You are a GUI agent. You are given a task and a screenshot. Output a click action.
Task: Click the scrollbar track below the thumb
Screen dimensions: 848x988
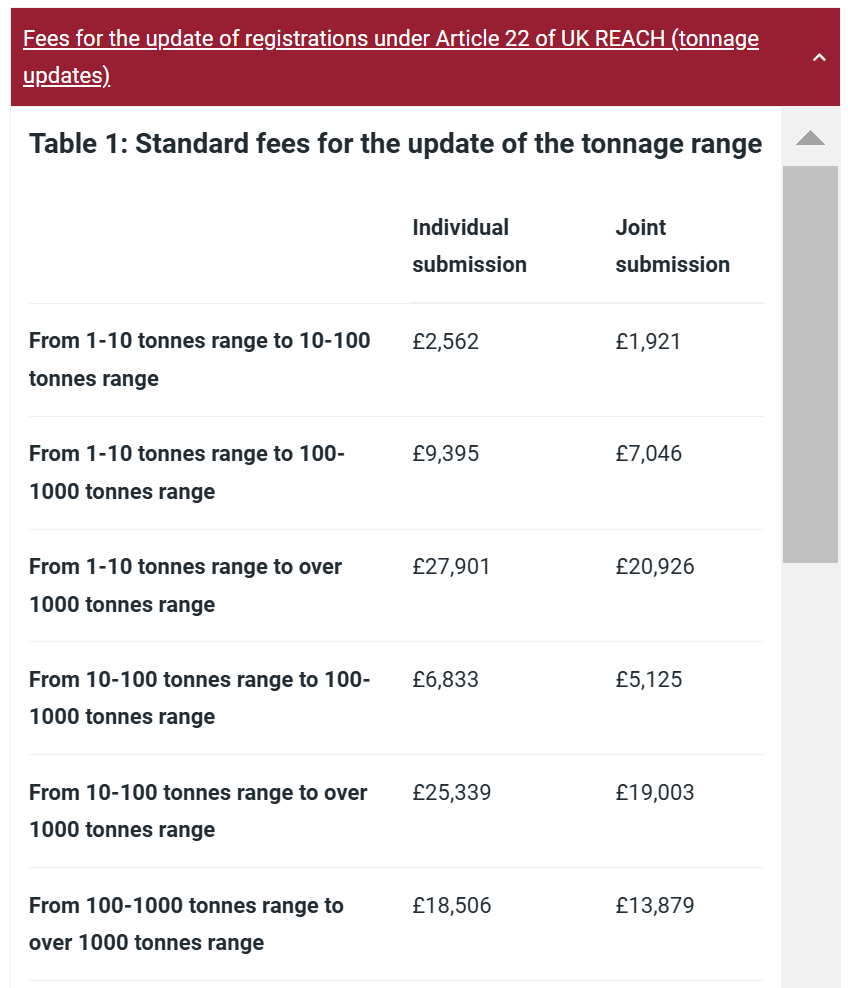[x=810, y=770]
